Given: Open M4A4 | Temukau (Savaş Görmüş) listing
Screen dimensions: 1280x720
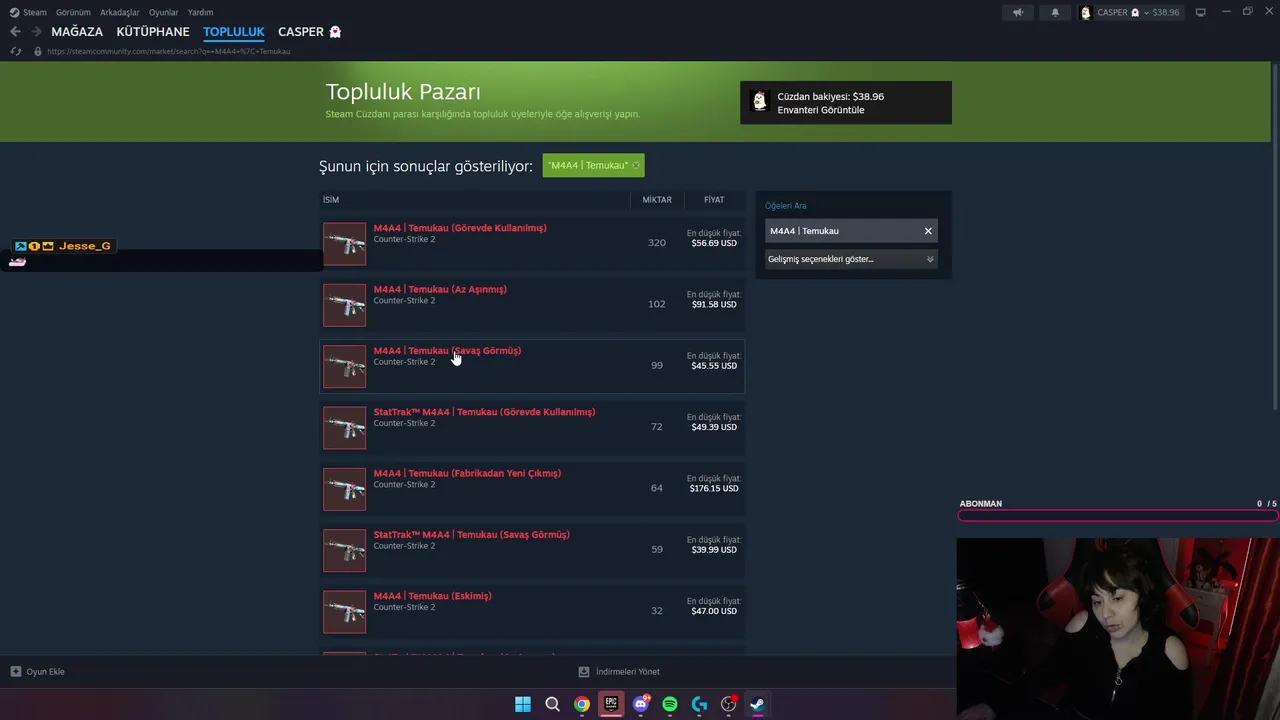Looking at the screenshot, I should [x=447, y=351].
